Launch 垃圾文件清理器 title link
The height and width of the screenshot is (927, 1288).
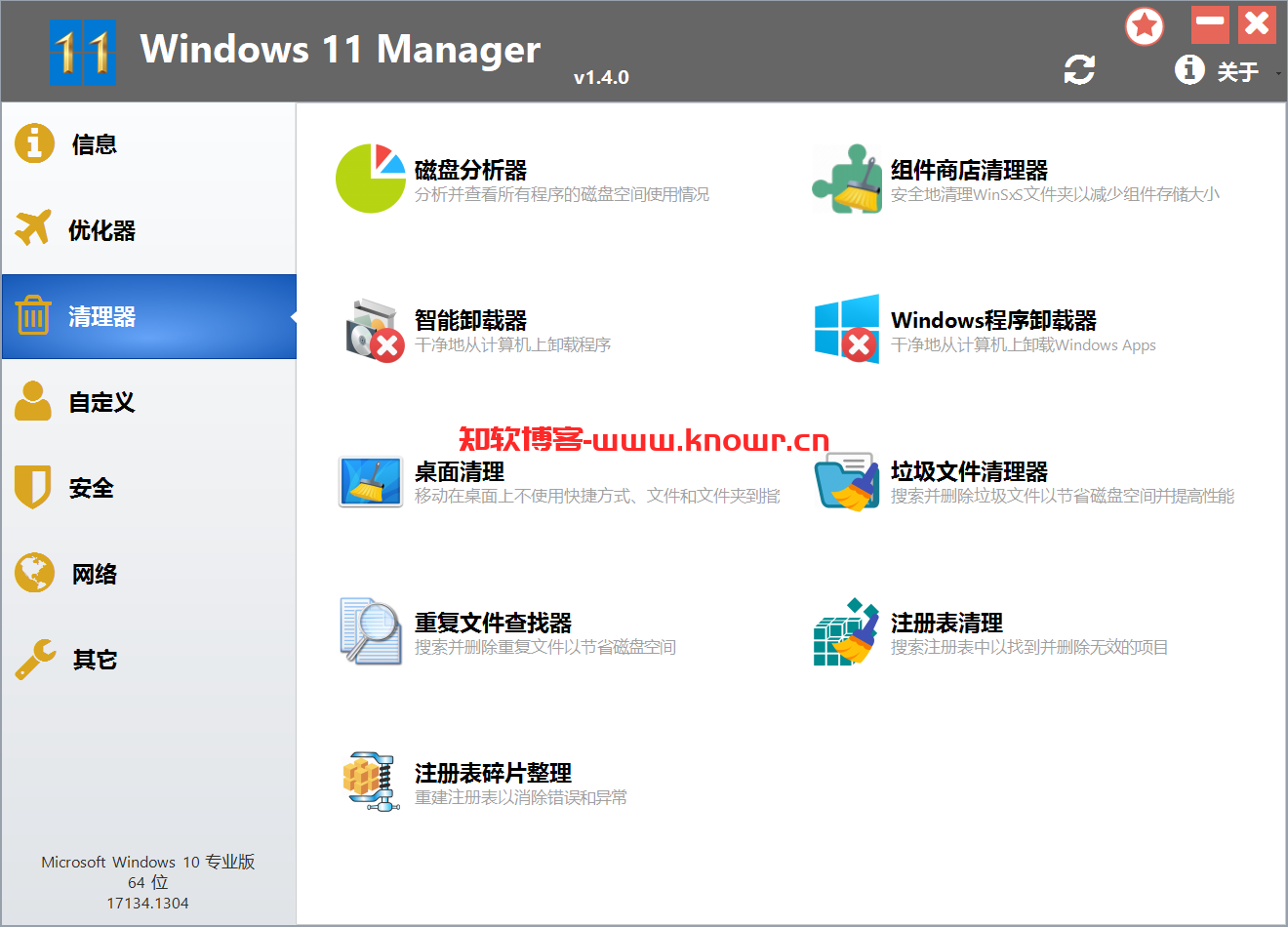click(969, 471)
